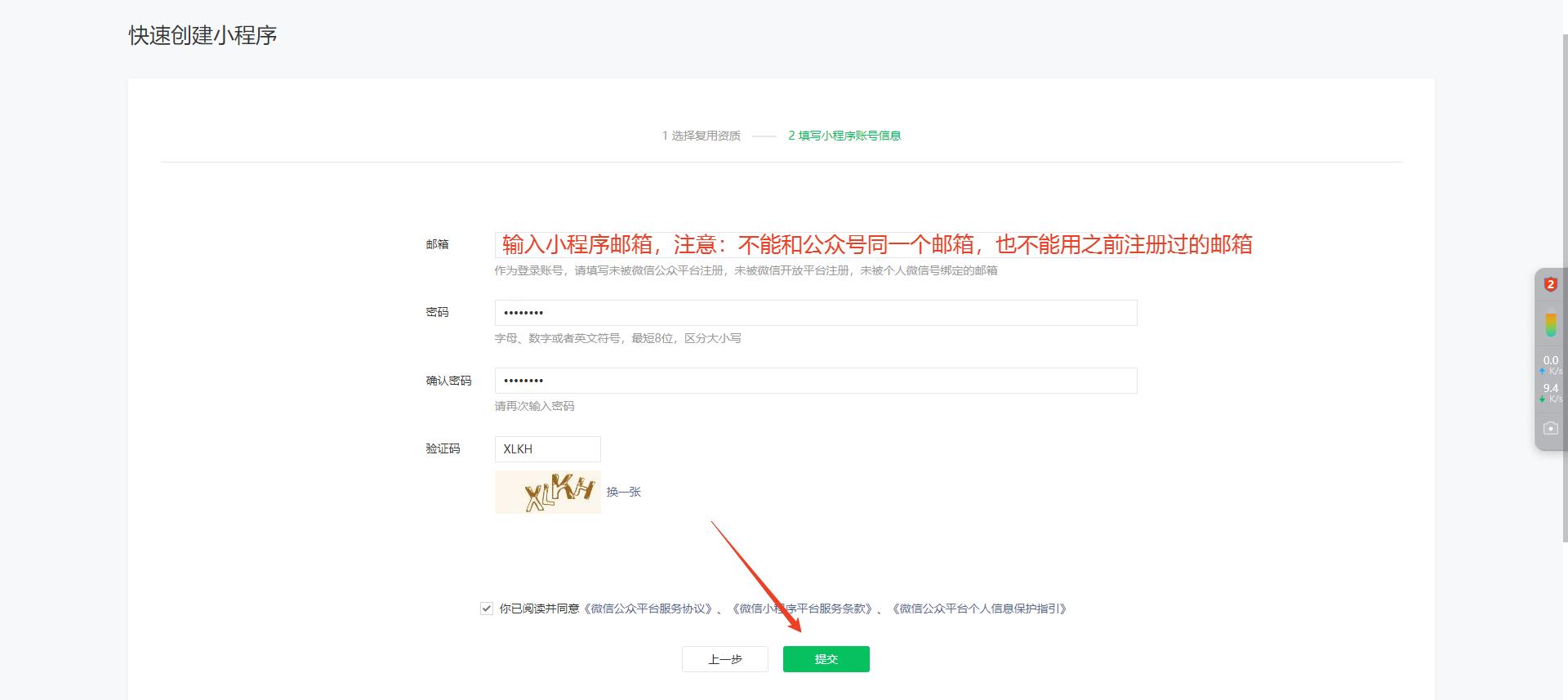Viewport: 1568px width, 700px height.
Task: Click the 邮箱 field label
Action: (x=437, y=244)
